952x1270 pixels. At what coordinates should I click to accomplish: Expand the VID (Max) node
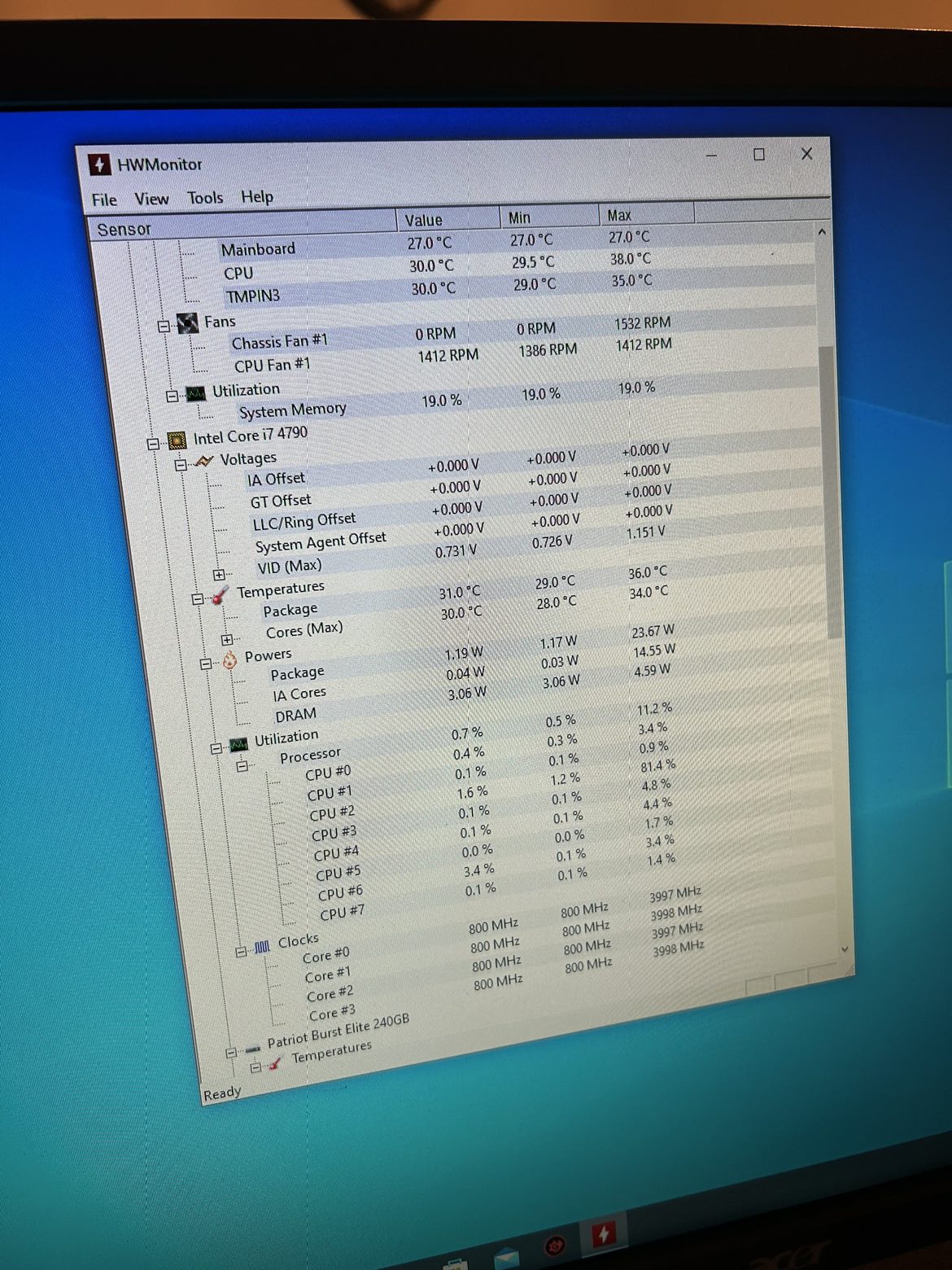click(x=219, y=575)
